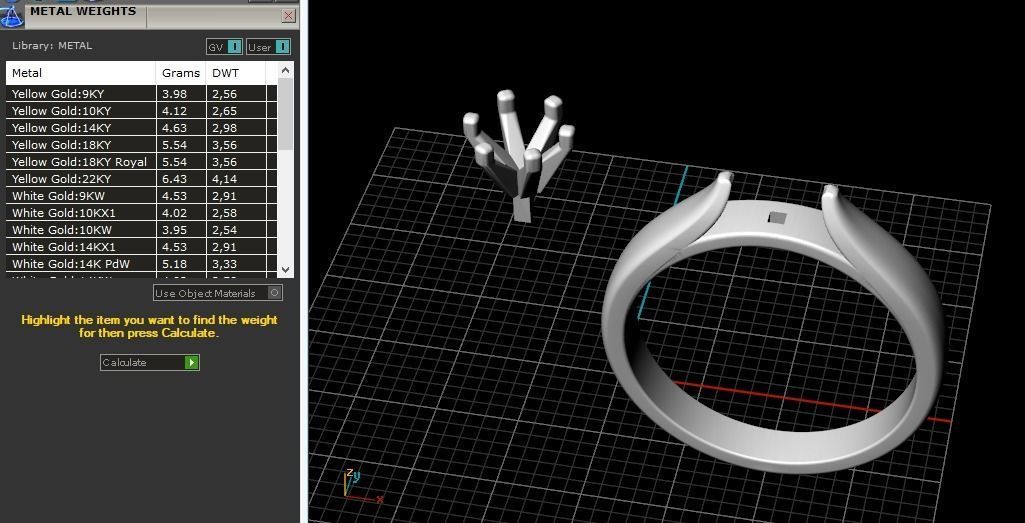Click the 4.02 grams value
The image size is (1025, 523).
click(x=175, y=213)
